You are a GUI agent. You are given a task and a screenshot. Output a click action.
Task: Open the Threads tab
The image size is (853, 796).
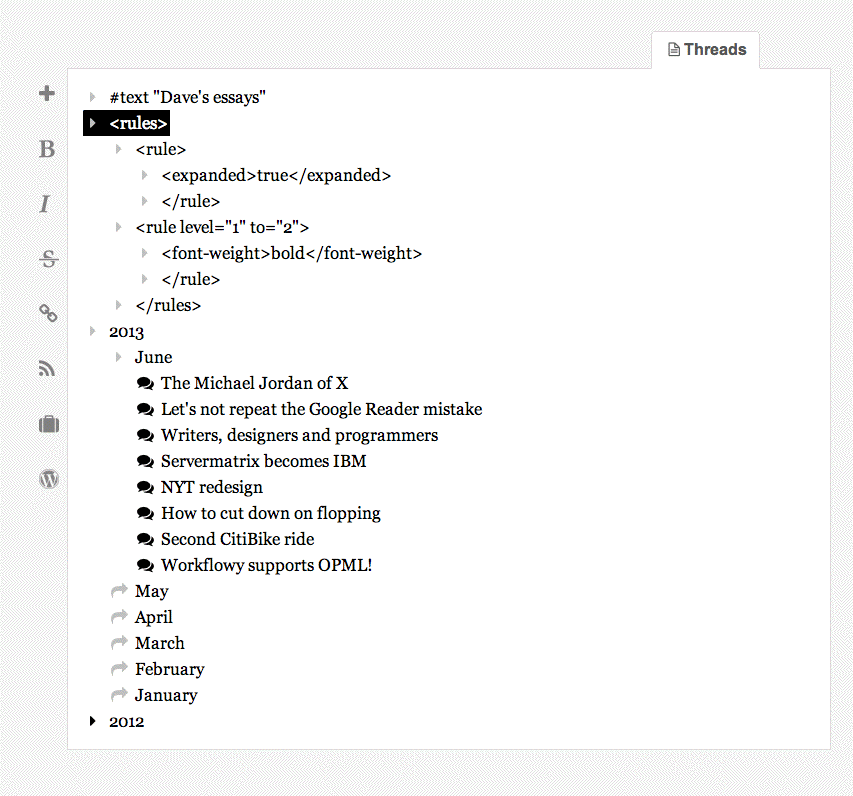706,49
